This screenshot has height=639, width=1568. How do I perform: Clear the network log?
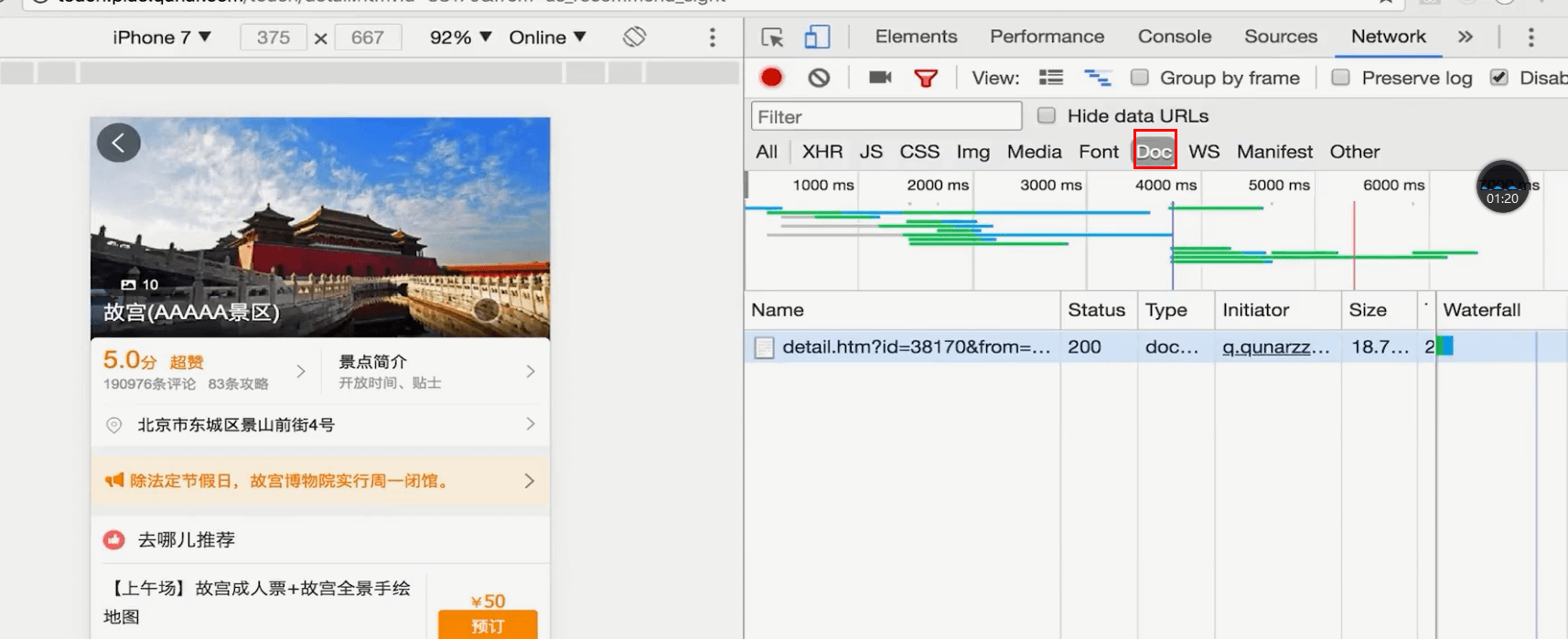click(x=819, y=78)
